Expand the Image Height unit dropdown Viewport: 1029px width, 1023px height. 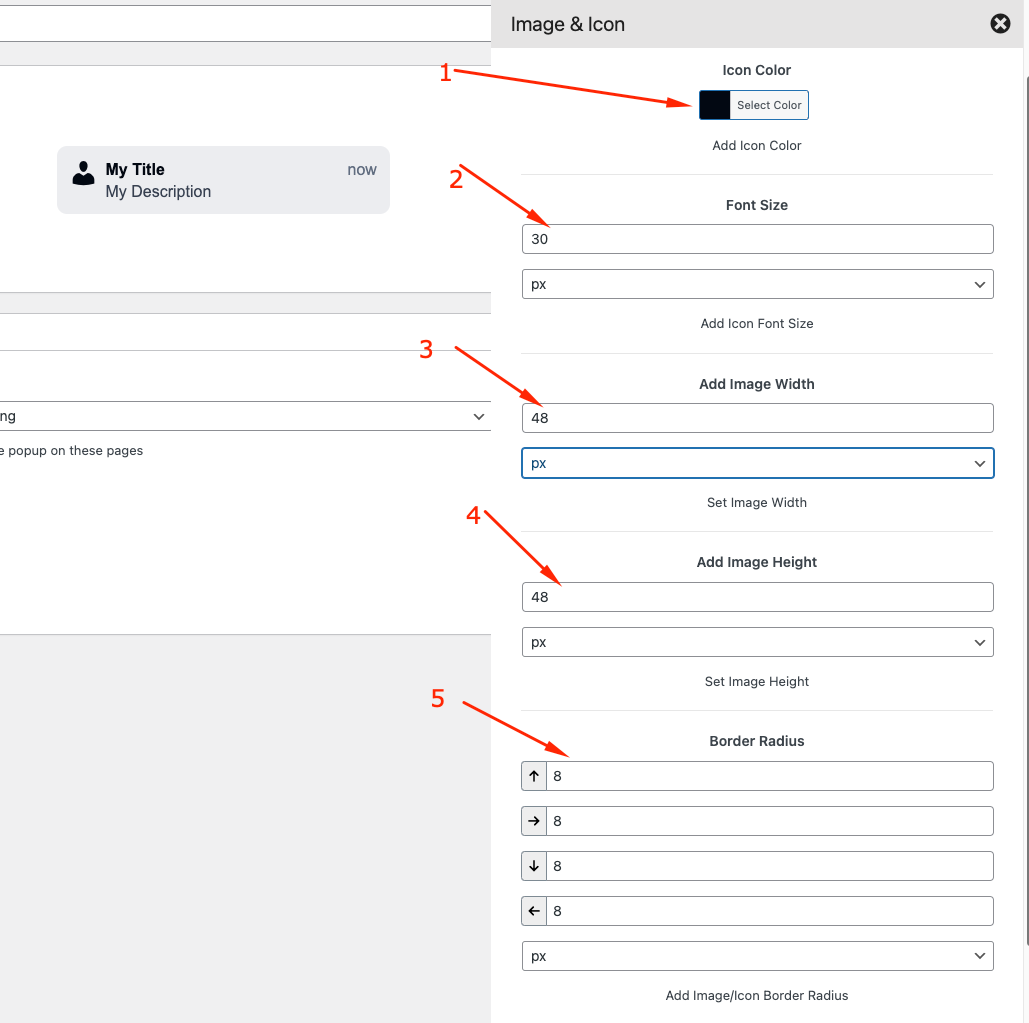757,642
